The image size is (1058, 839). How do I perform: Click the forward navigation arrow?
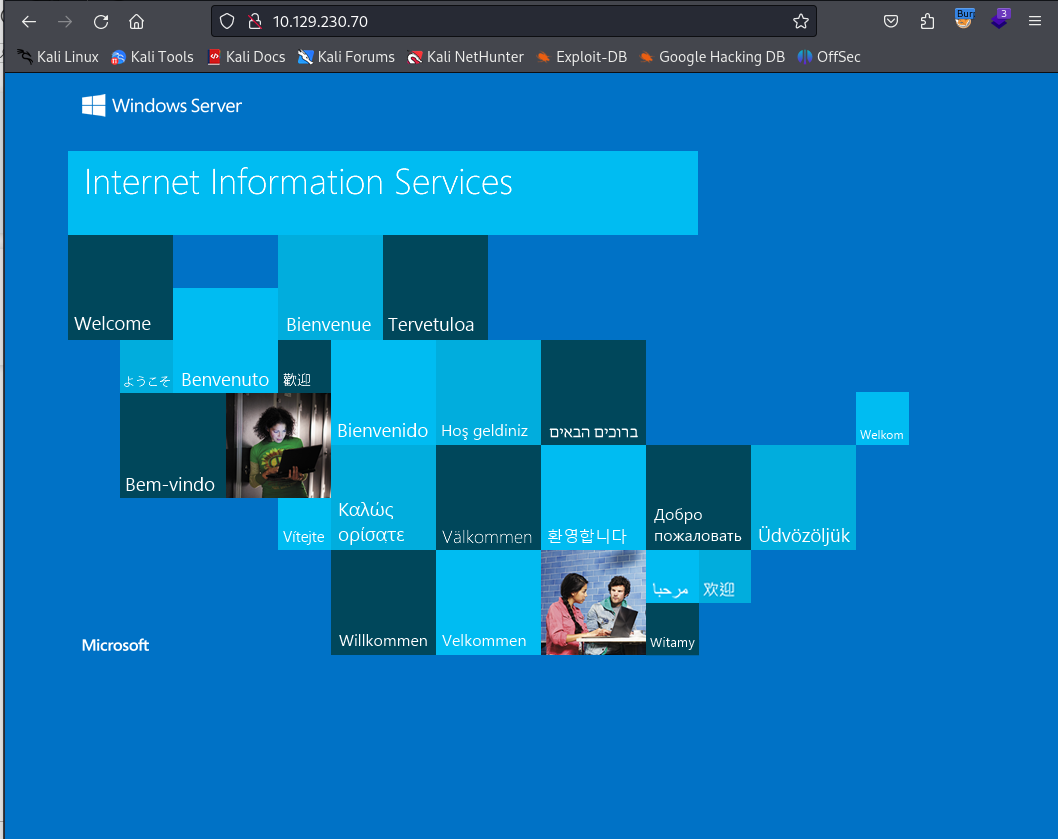[65, 22]
